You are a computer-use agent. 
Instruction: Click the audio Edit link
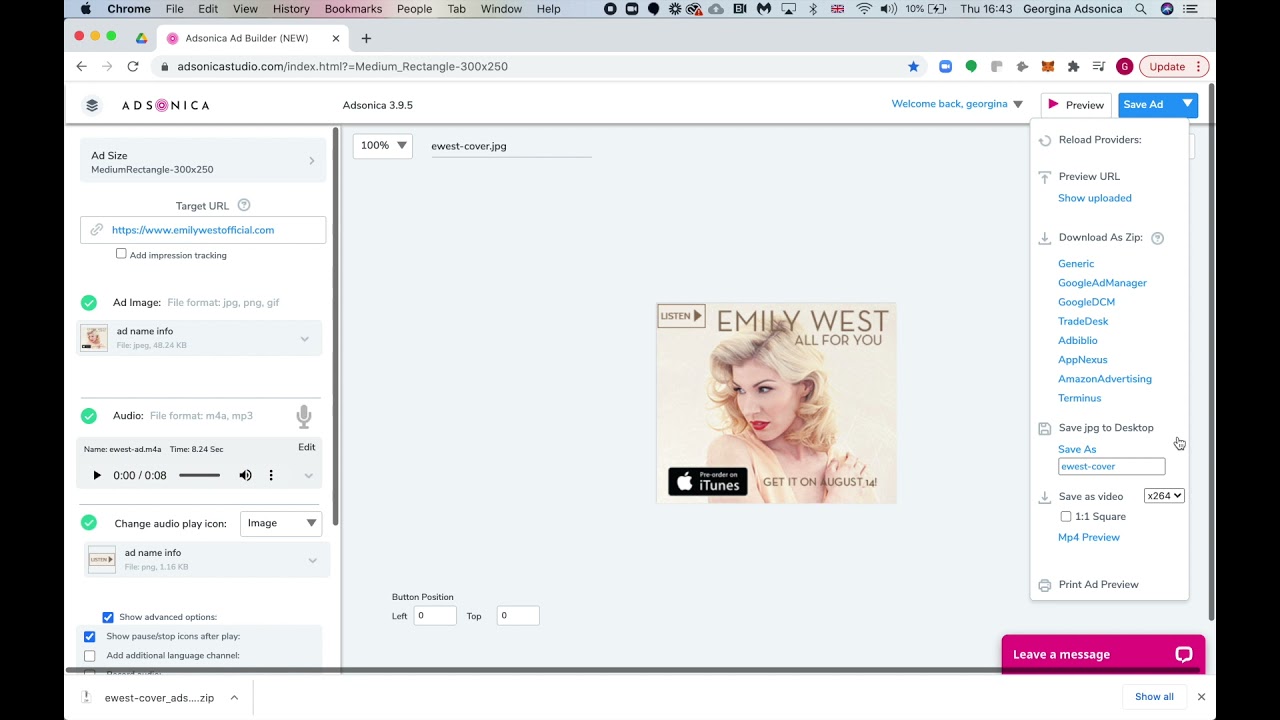coord(307,447)
